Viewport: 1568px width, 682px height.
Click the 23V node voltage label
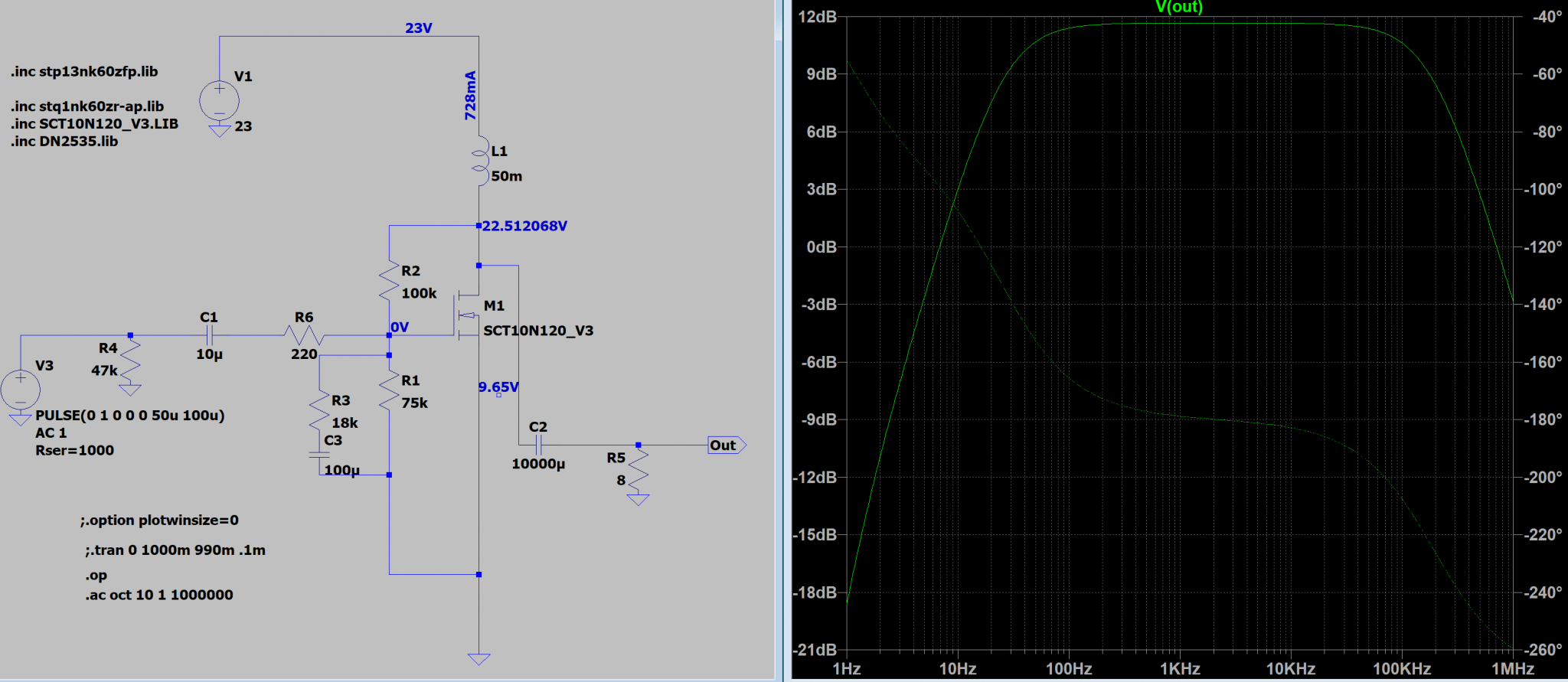coord(419,28)
